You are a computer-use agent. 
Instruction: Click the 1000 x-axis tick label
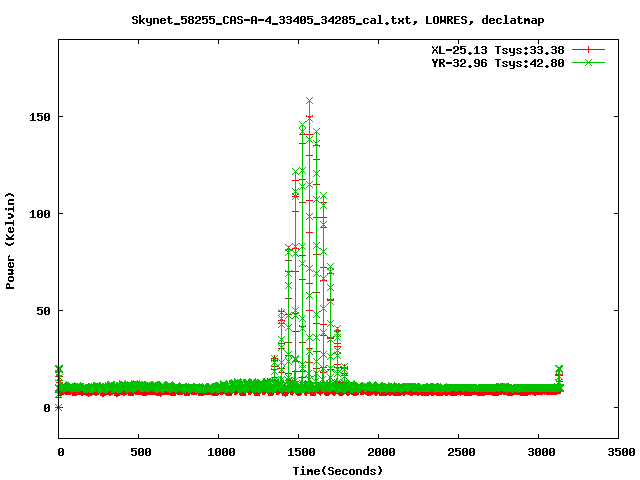221,452
